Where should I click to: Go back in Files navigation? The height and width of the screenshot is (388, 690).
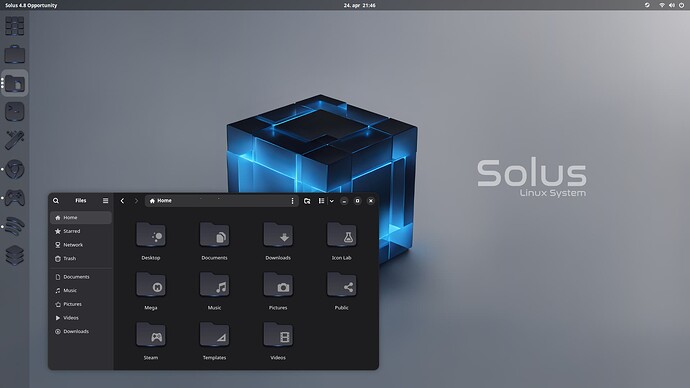click(x=122, y=201)
